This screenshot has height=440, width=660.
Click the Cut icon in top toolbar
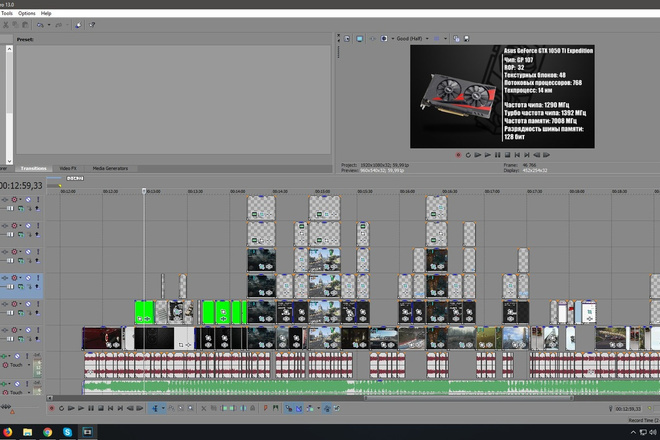[6, 25]
